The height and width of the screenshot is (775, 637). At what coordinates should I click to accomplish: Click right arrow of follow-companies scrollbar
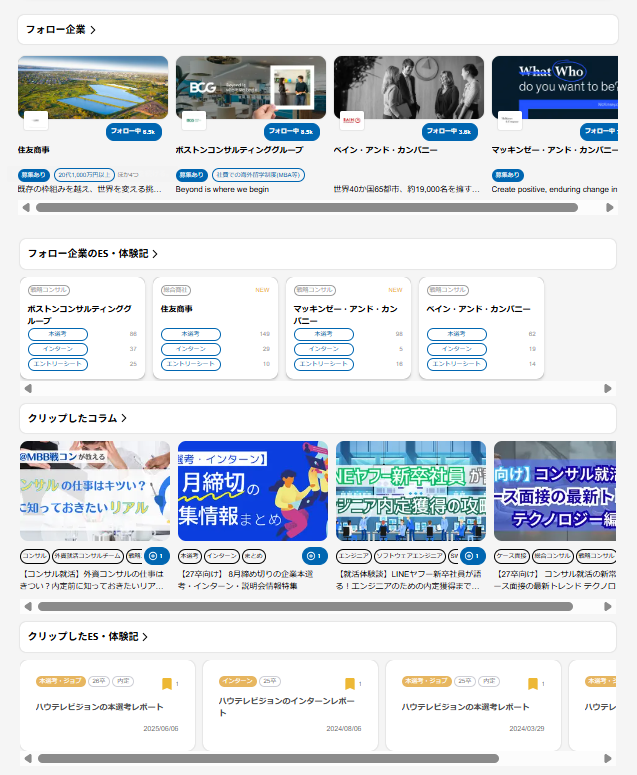[610, 208]
